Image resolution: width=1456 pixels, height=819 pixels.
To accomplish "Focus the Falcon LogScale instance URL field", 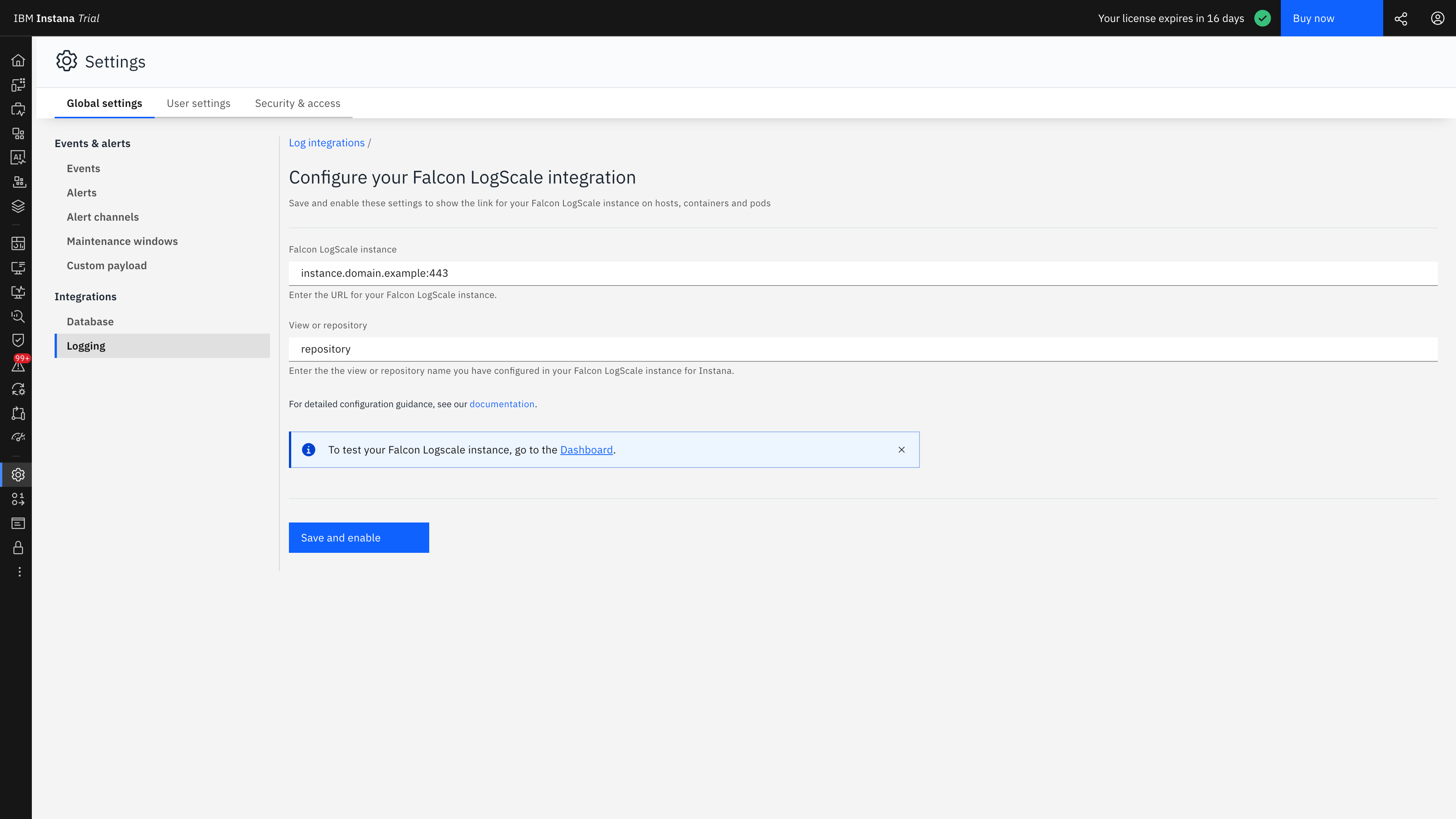I will tap(863, 273).
